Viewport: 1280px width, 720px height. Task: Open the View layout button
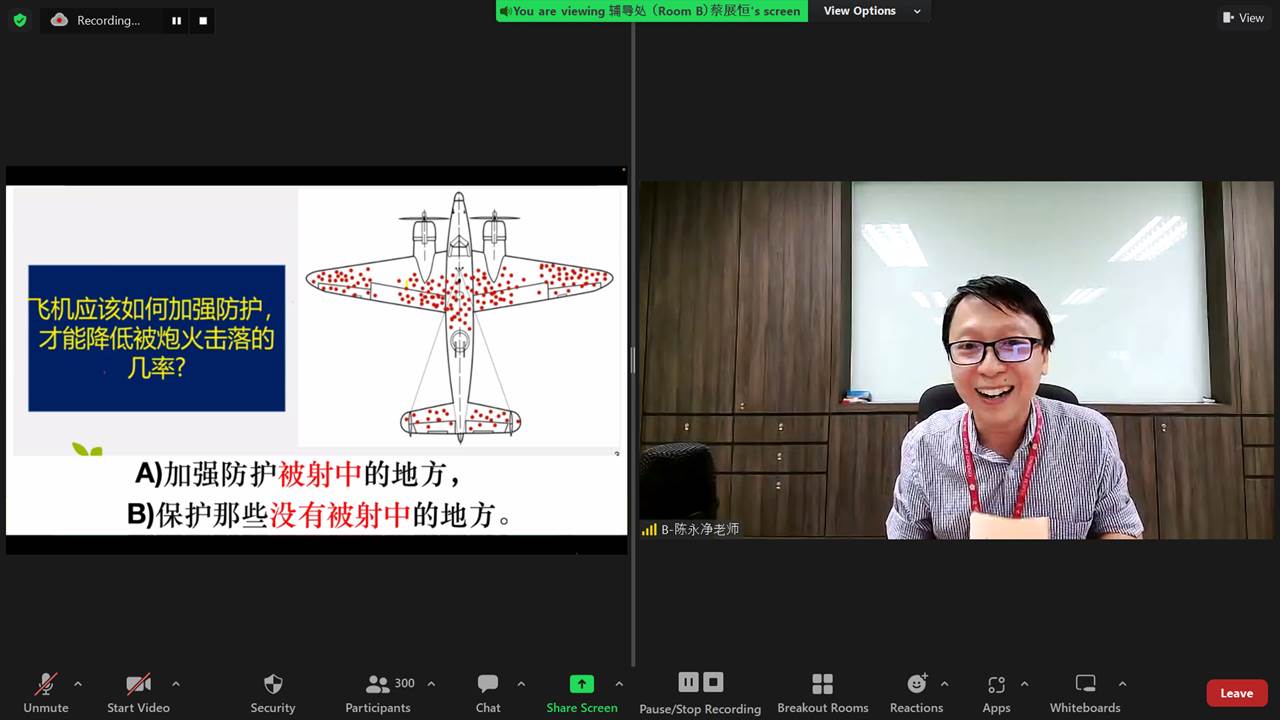(1243, 18)
